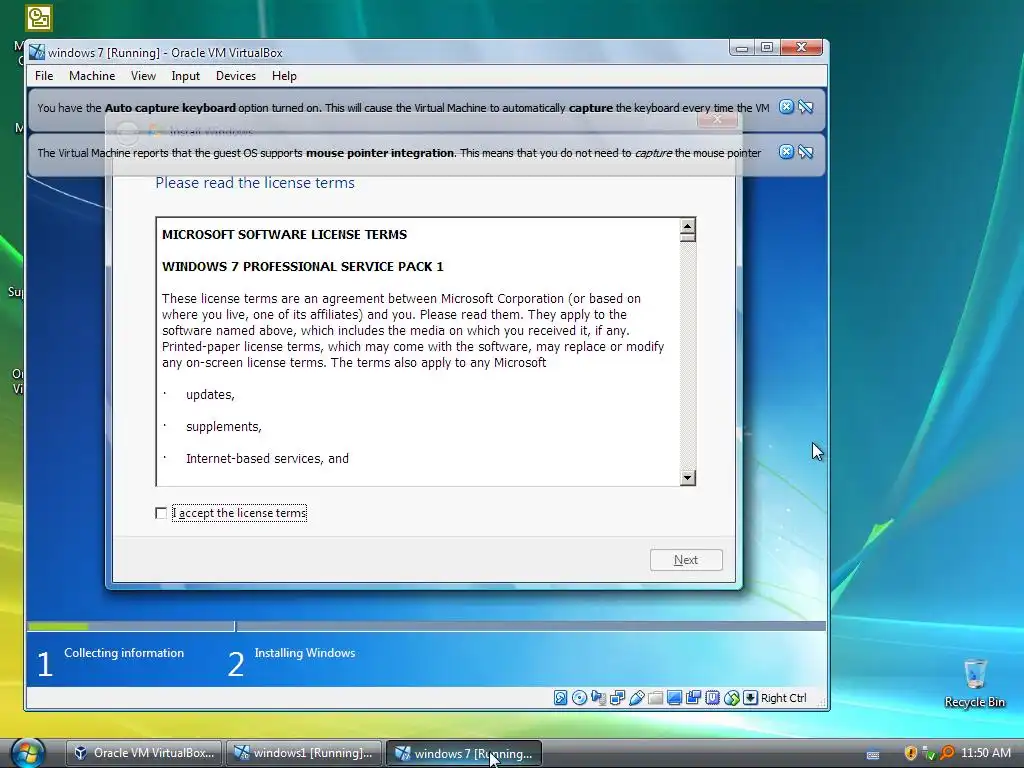Screen dimensions: 1024x768
Task: Click the display monitor icon in status bar
Action: coord(674,698)
